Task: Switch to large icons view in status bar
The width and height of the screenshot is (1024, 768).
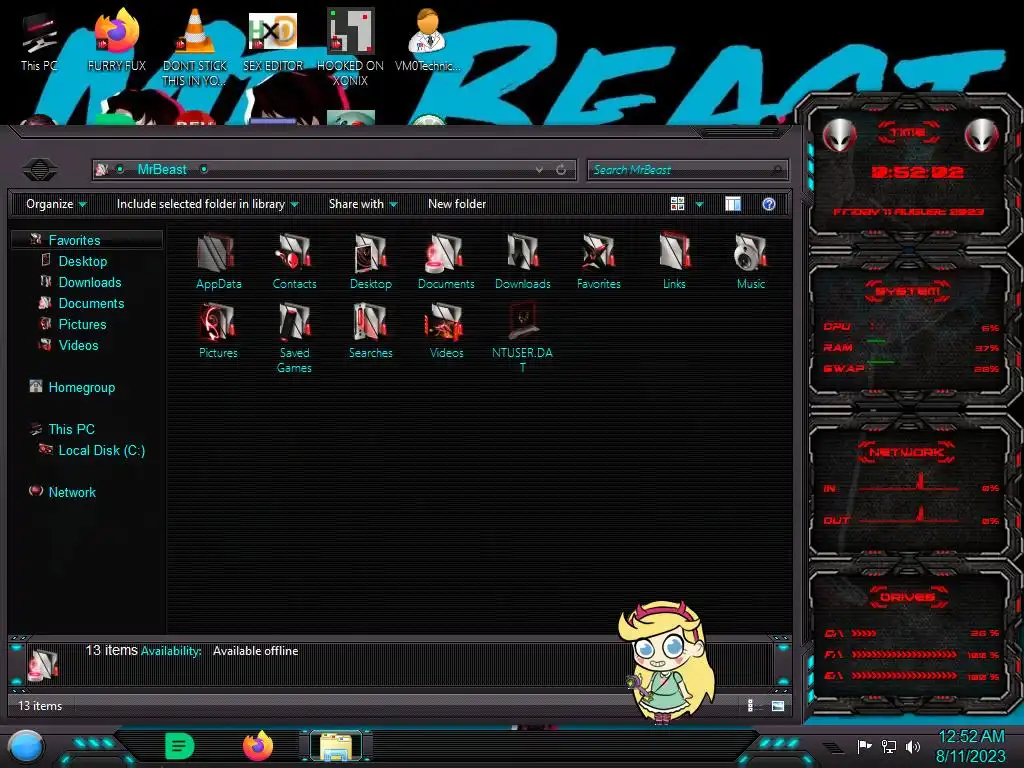Action: (777, 705)
